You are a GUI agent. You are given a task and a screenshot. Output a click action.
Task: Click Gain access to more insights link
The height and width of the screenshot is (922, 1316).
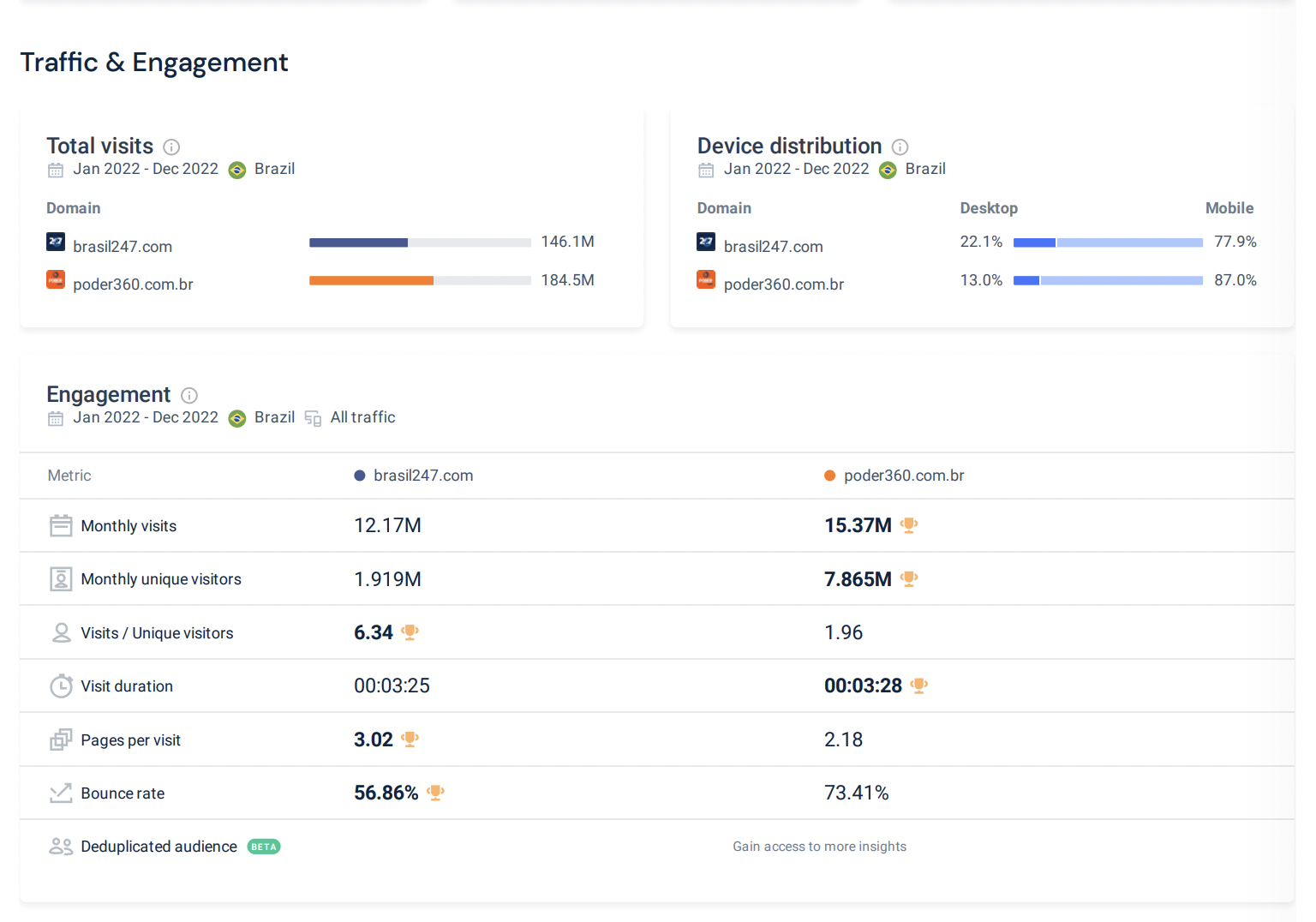(x=819, y=847)
